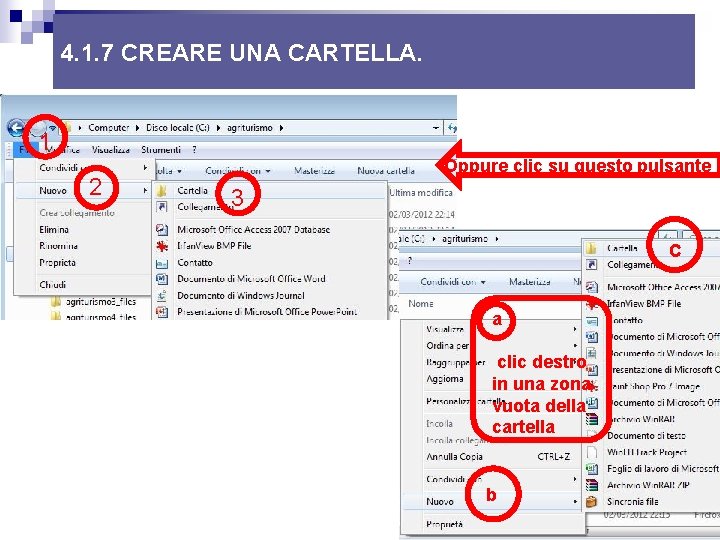Open the ? help menu in top window

coord(195,150)
